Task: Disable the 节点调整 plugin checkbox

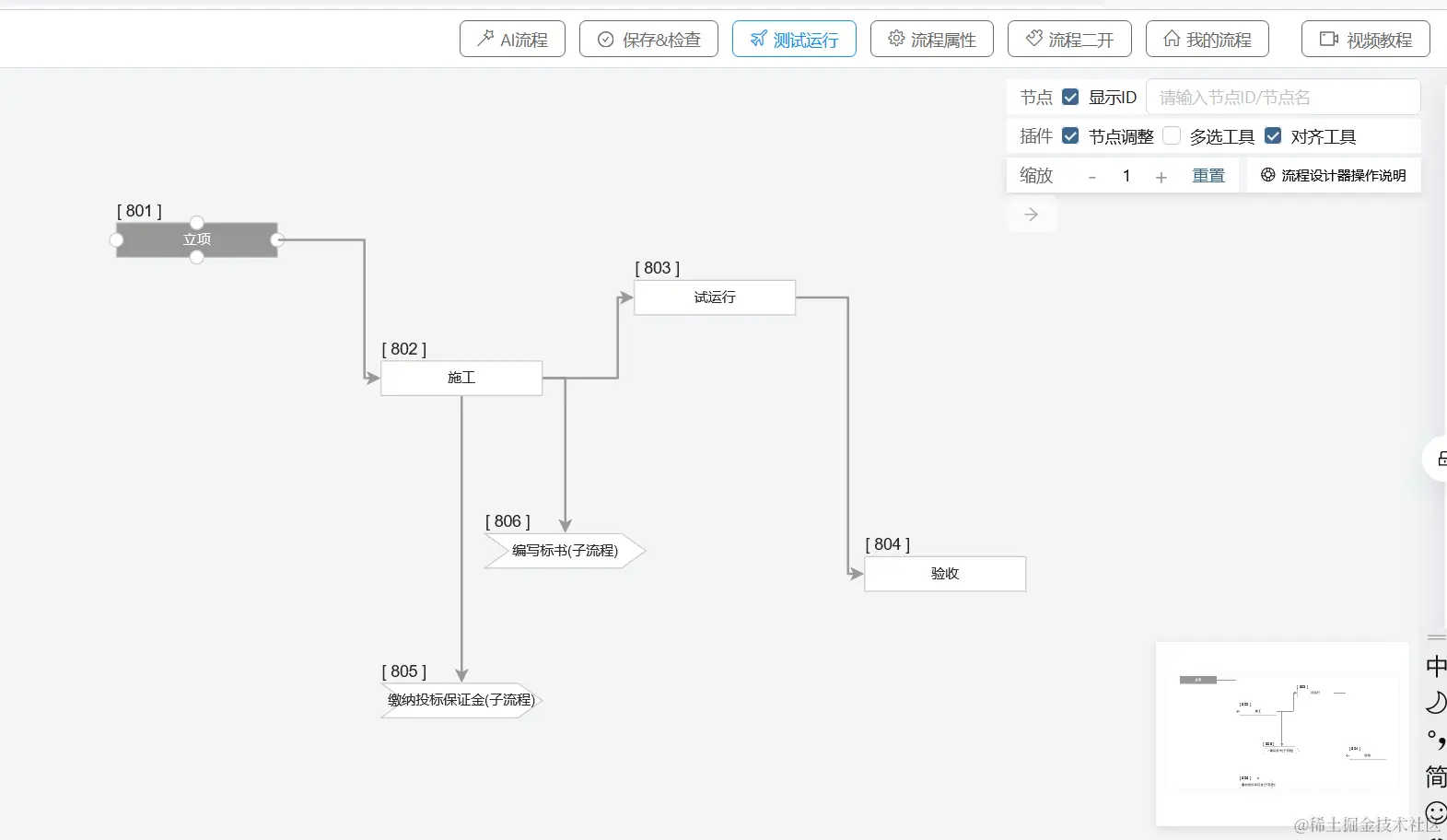Action: (x=1070, y=136)
